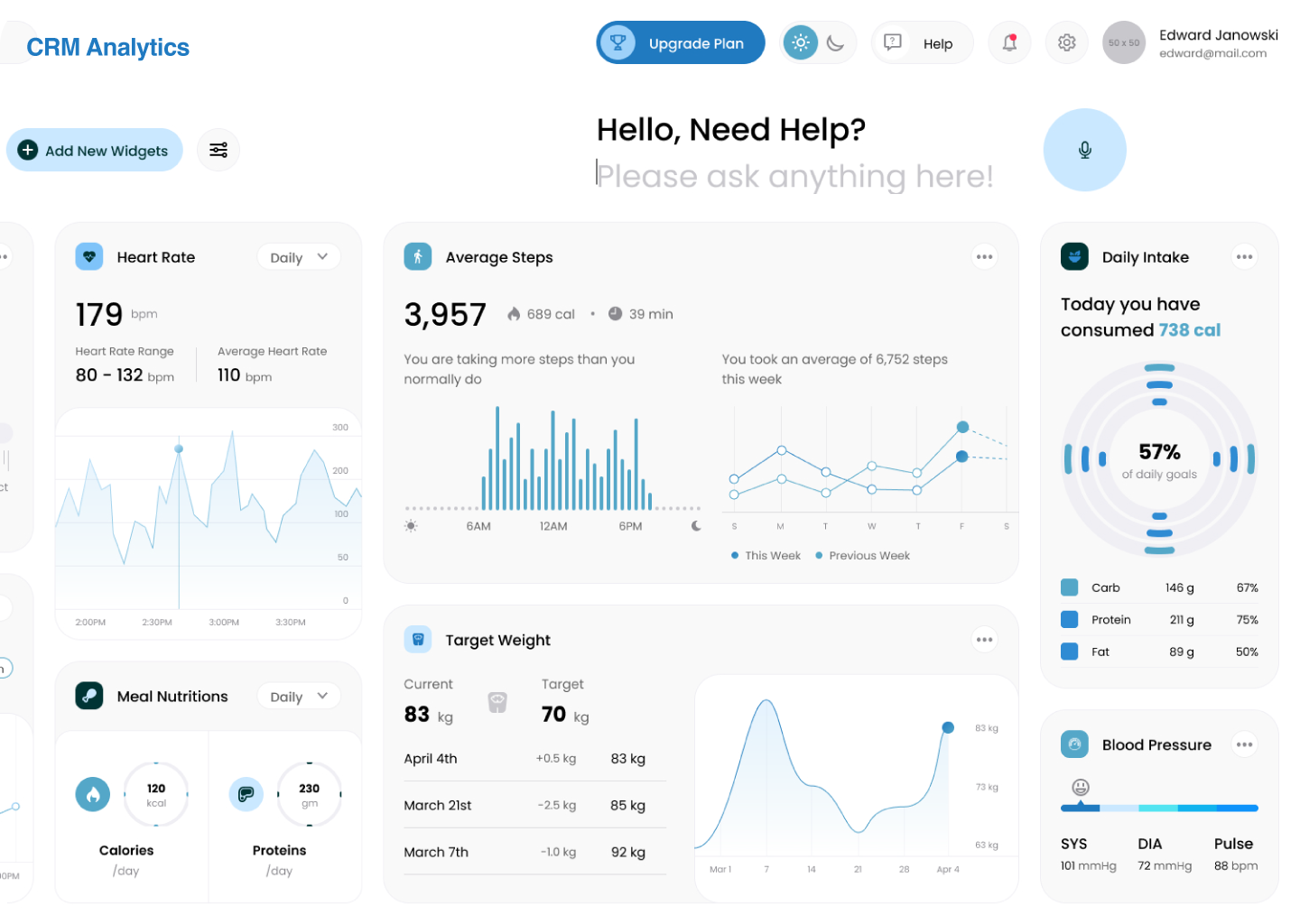The image size is (1300, 924).
Task: Switch to light mode sun toggle
Action: pyautogui.click(x=800, y=42)
